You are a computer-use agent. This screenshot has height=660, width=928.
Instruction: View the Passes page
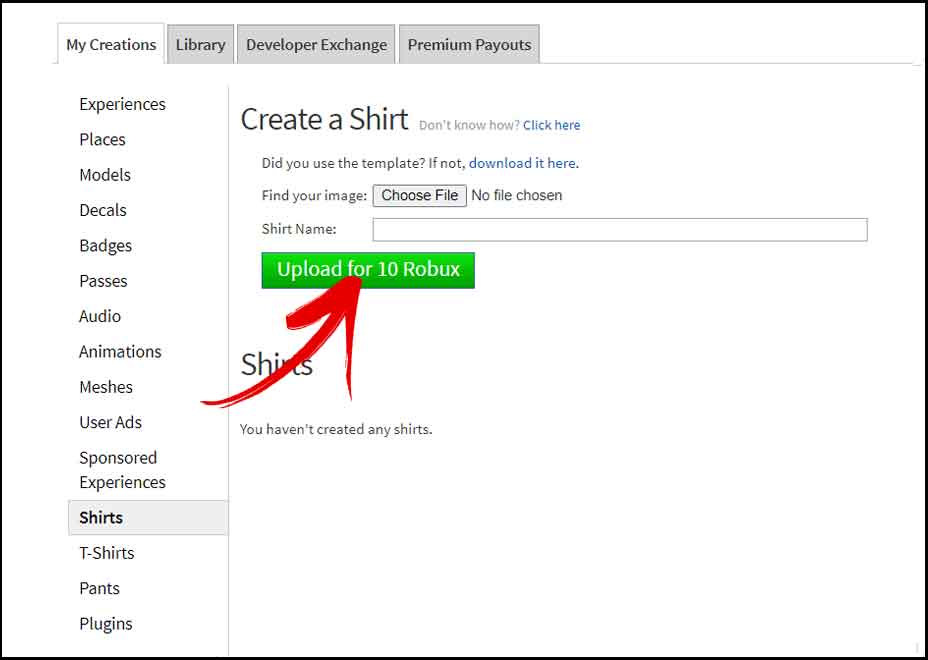[103, 281]
